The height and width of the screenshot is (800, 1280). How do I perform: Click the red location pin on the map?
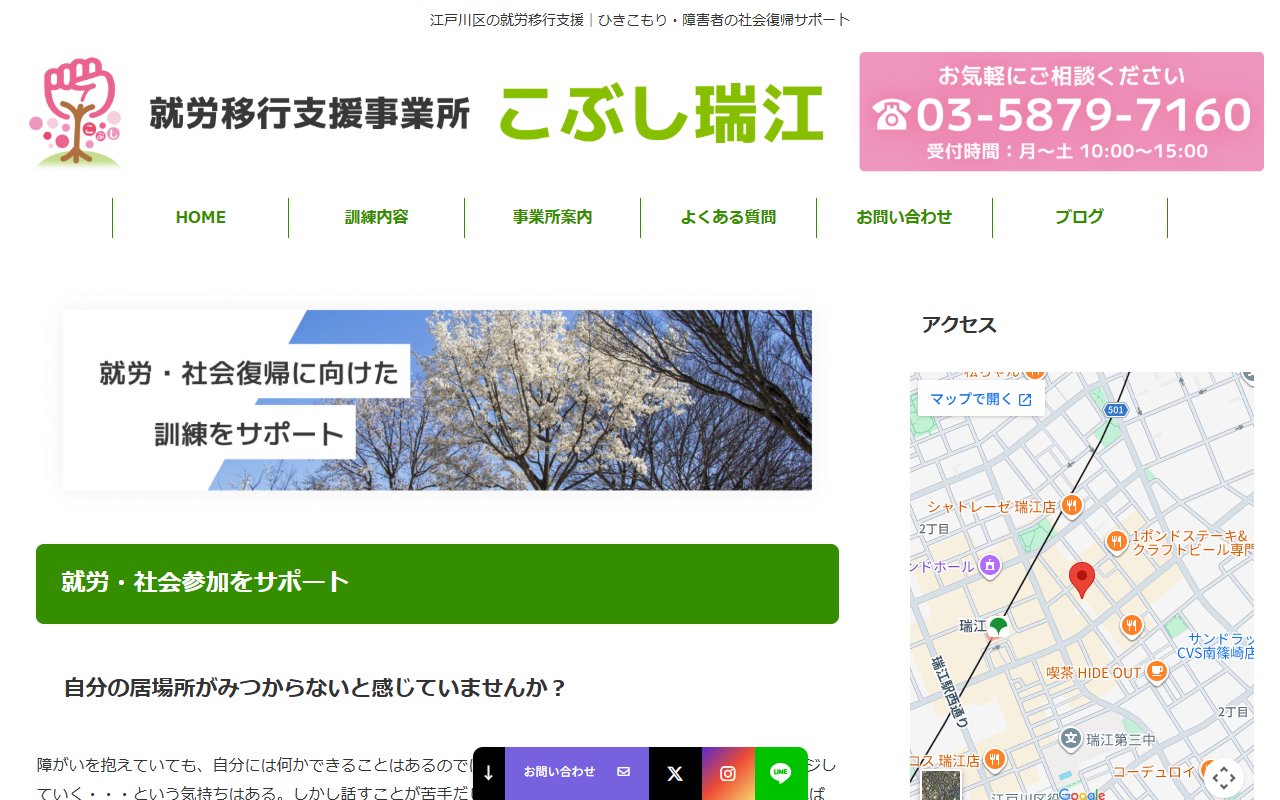[x=1082, y=580]
